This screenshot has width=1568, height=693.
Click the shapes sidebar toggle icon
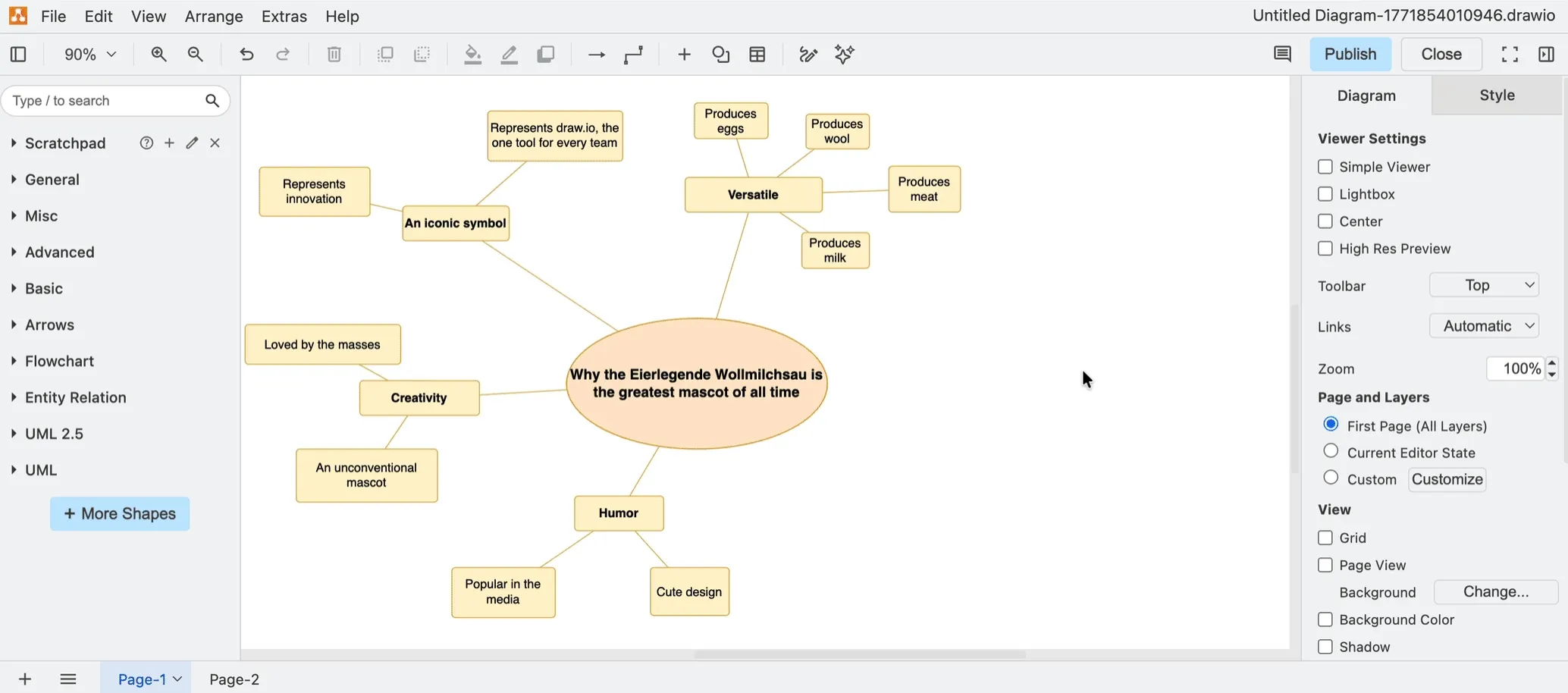coord(18,54)
